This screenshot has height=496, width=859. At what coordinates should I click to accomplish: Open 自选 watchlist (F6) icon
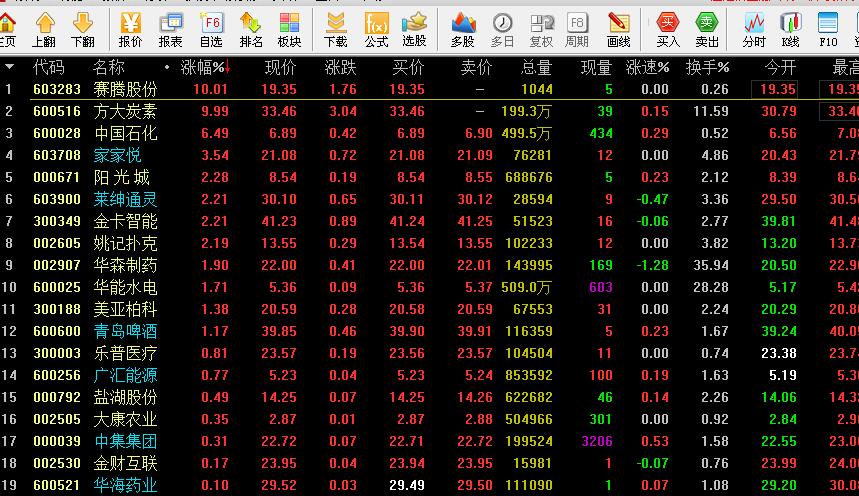211,29
